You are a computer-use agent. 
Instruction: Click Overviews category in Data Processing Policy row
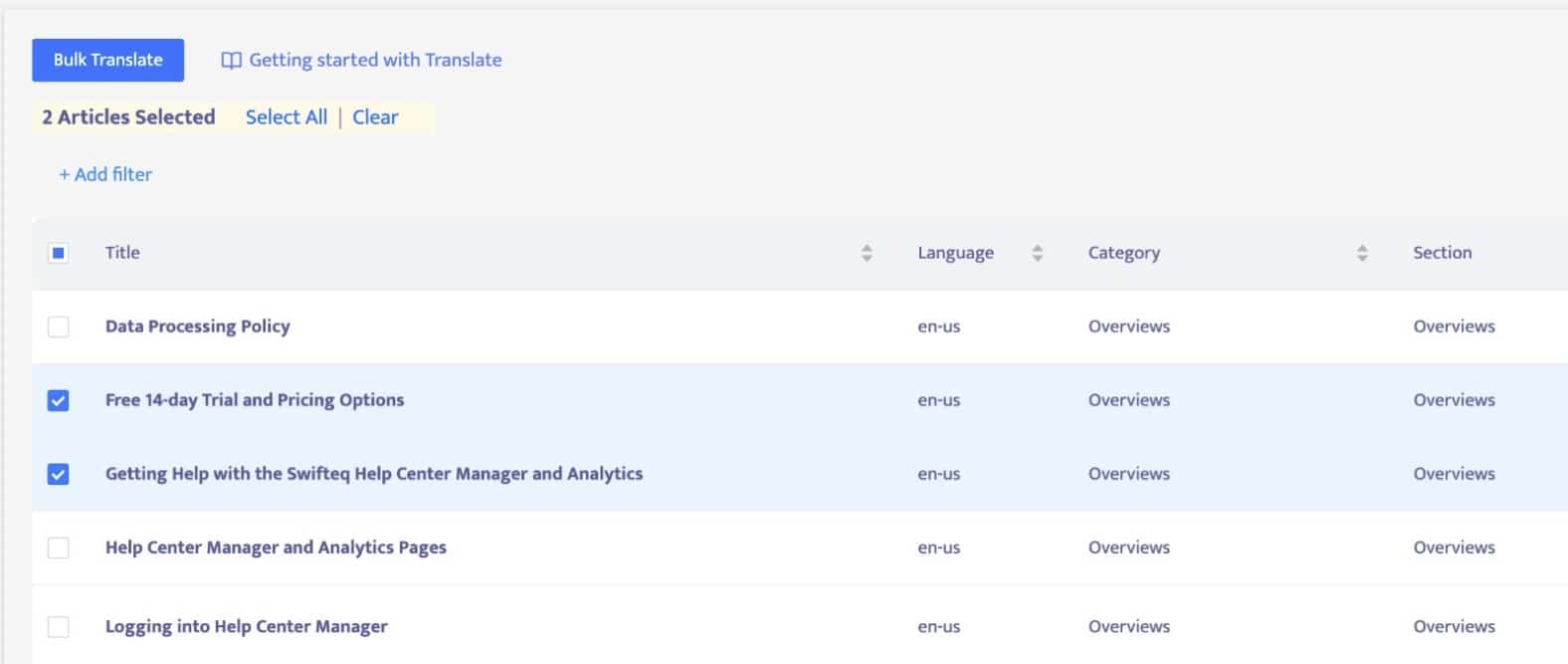(x=1129, y=327)
